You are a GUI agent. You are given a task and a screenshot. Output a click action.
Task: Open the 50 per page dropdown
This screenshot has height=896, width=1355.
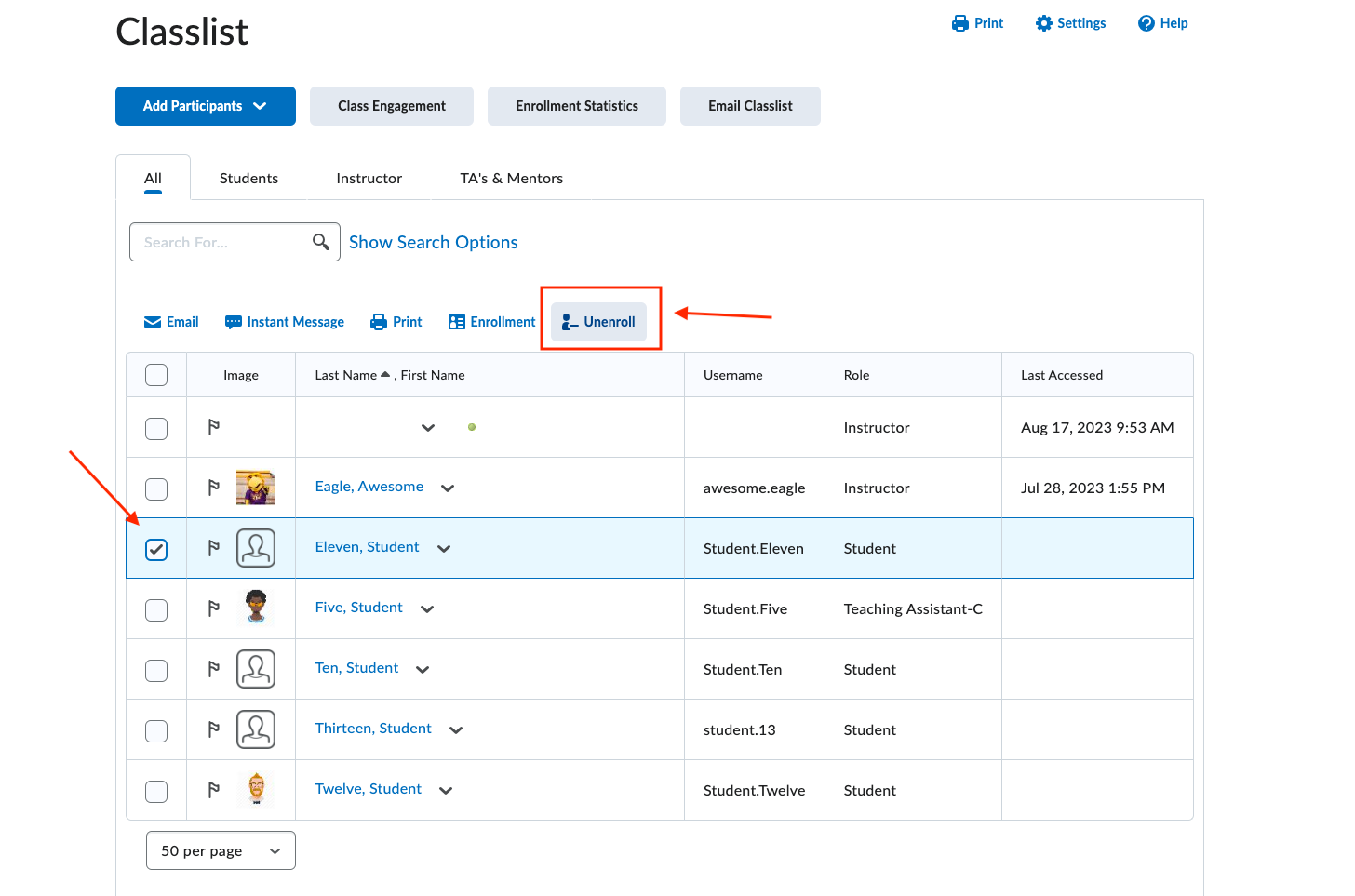click(221, 850)
